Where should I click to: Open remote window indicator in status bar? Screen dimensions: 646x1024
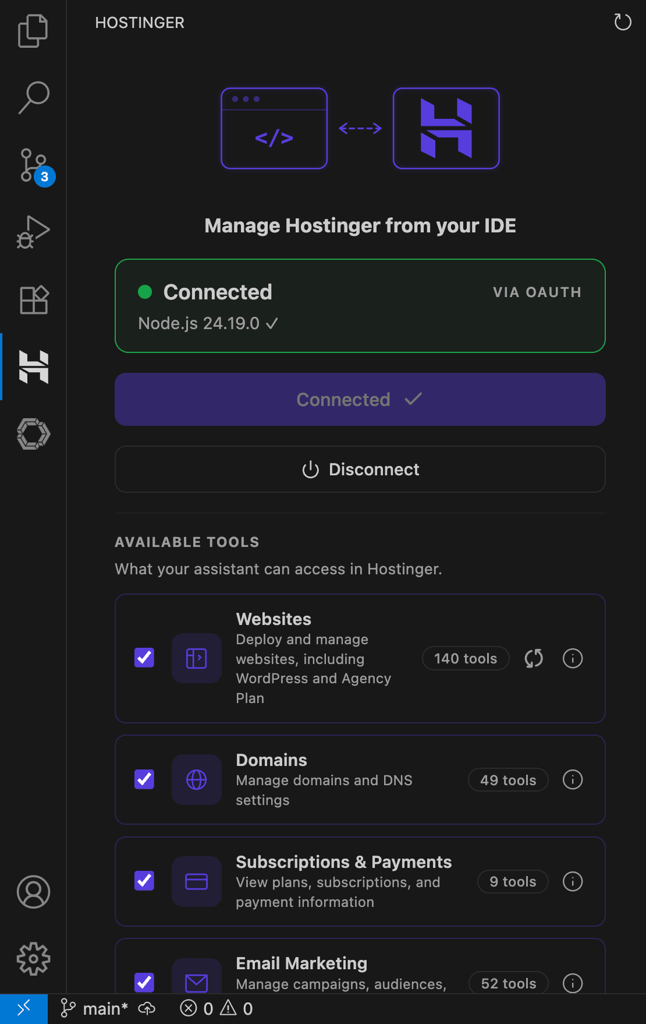pos(24,1009)
